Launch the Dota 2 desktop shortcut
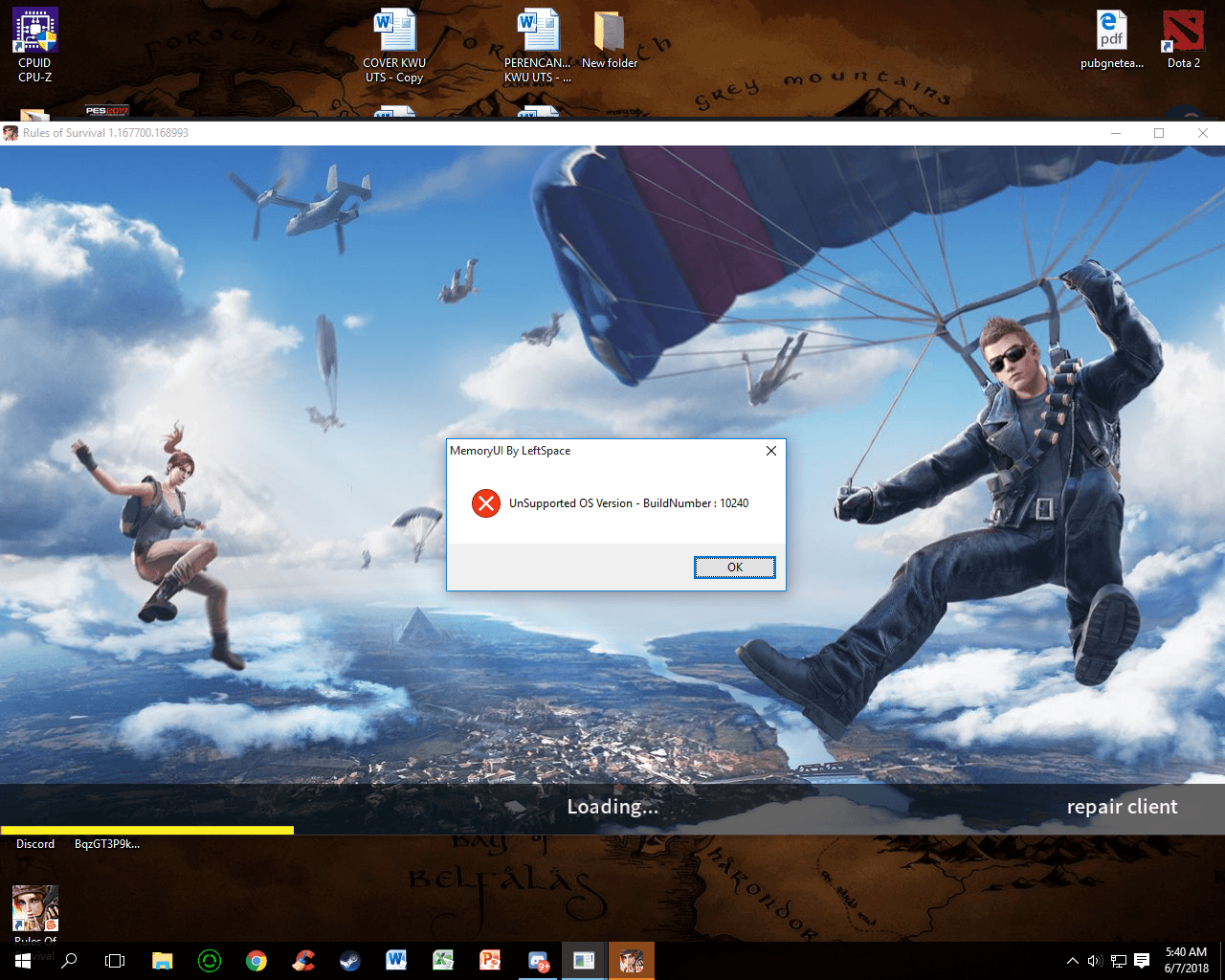Viewport: 1225px width, 980px height. point(1183,40)
